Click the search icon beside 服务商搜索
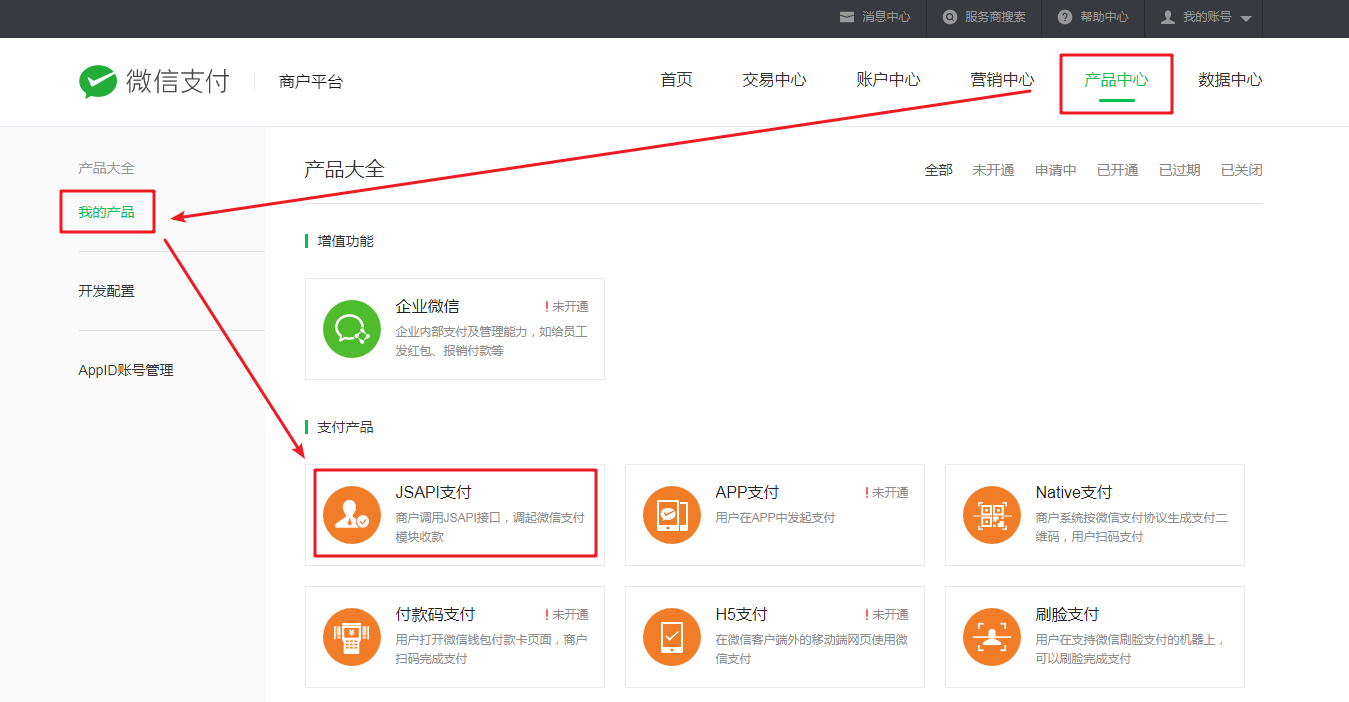This screenshot has height=702, width=1349. pos(950,17)
